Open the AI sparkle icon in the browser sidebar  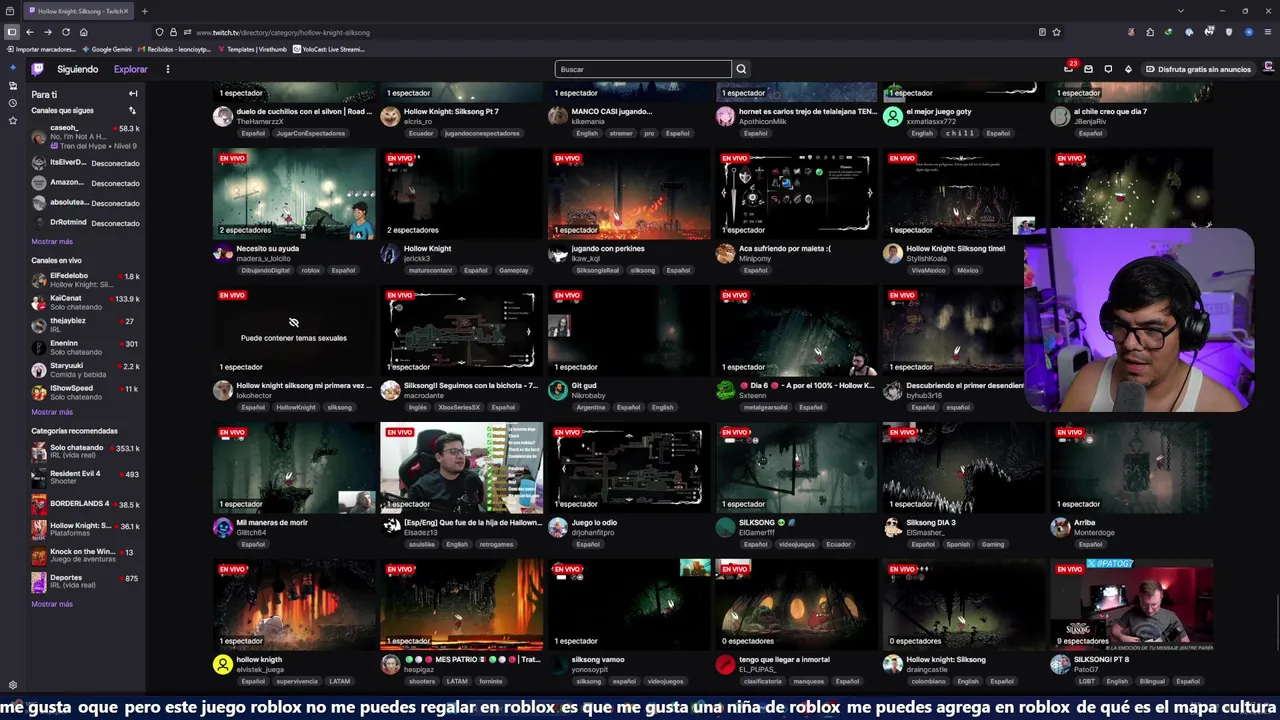(x=12, y=68)
